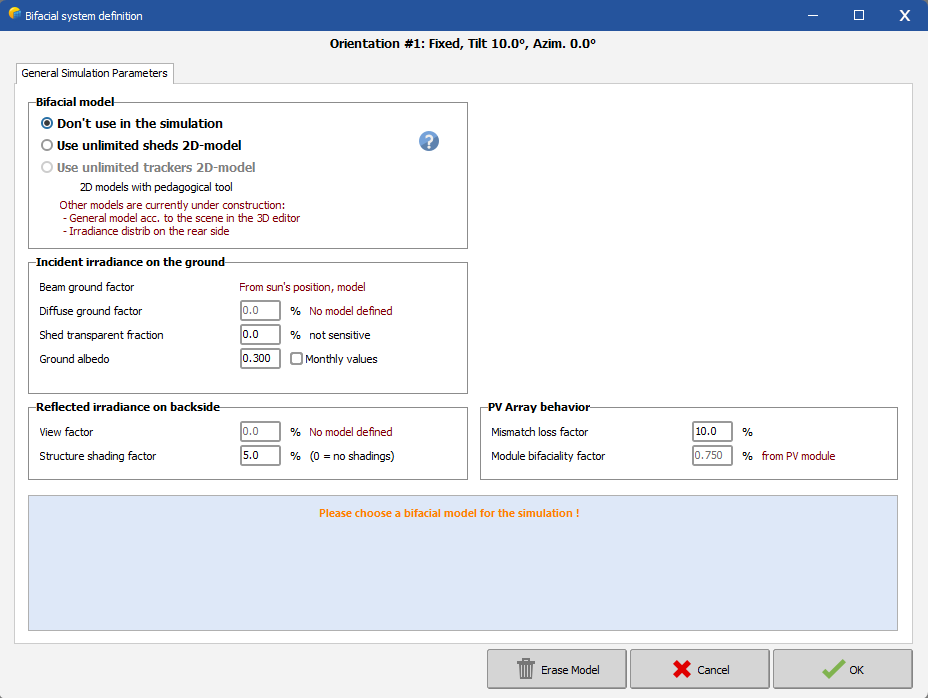Click the red X icon on Cancel
Screen dimensions: 928x698
click(x=682, y=669)
